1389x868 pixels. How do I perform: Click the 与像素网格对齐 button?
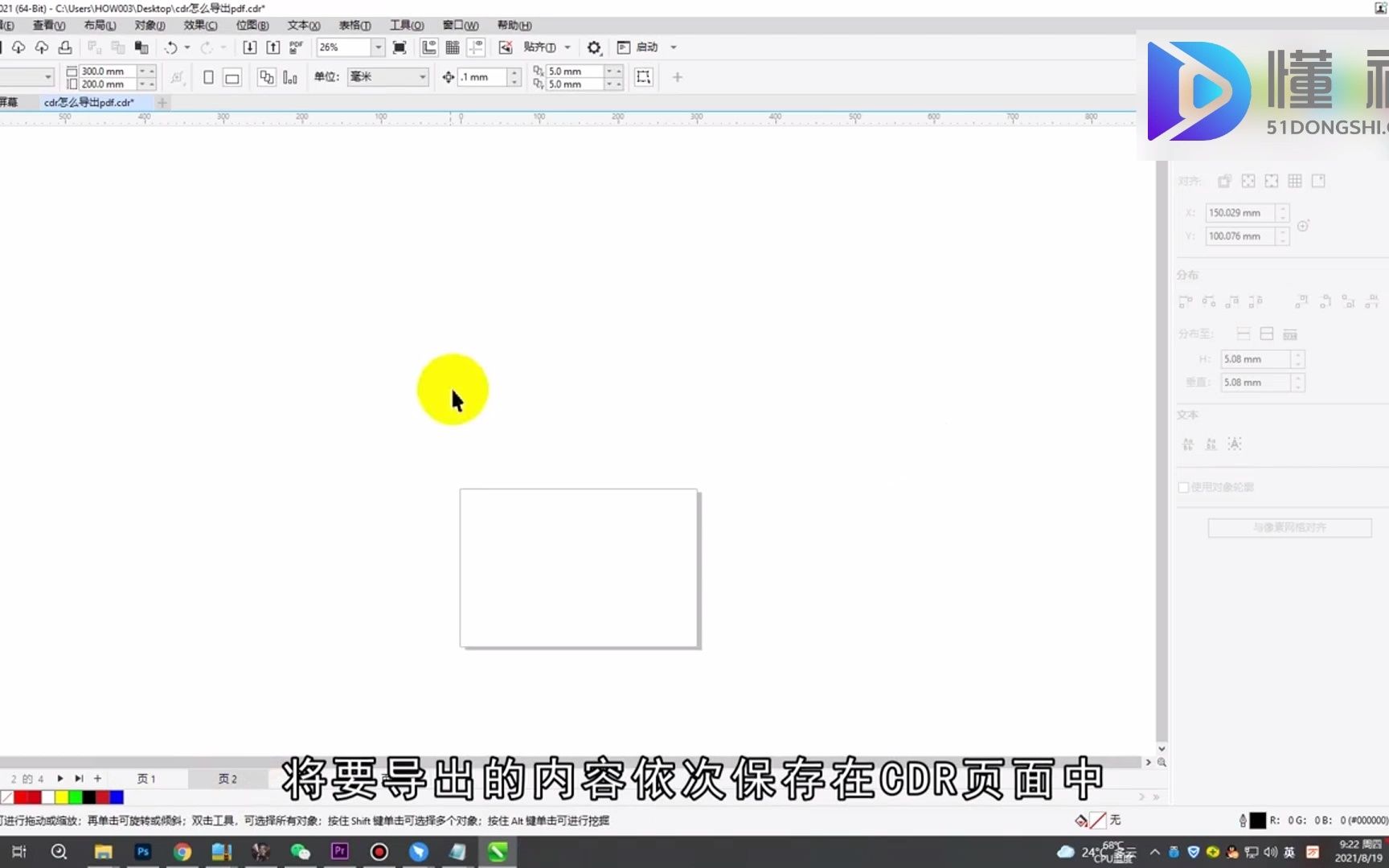click(1289, 527)
